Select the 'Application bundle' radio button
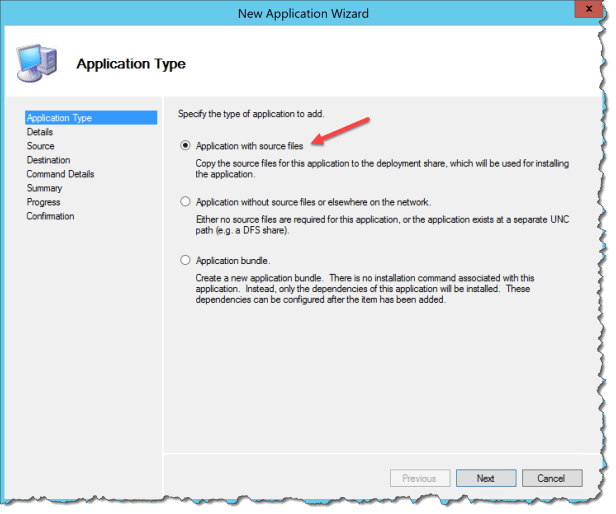Image resolution: width=616 pixels, height=514 pixels. [186, 260]
